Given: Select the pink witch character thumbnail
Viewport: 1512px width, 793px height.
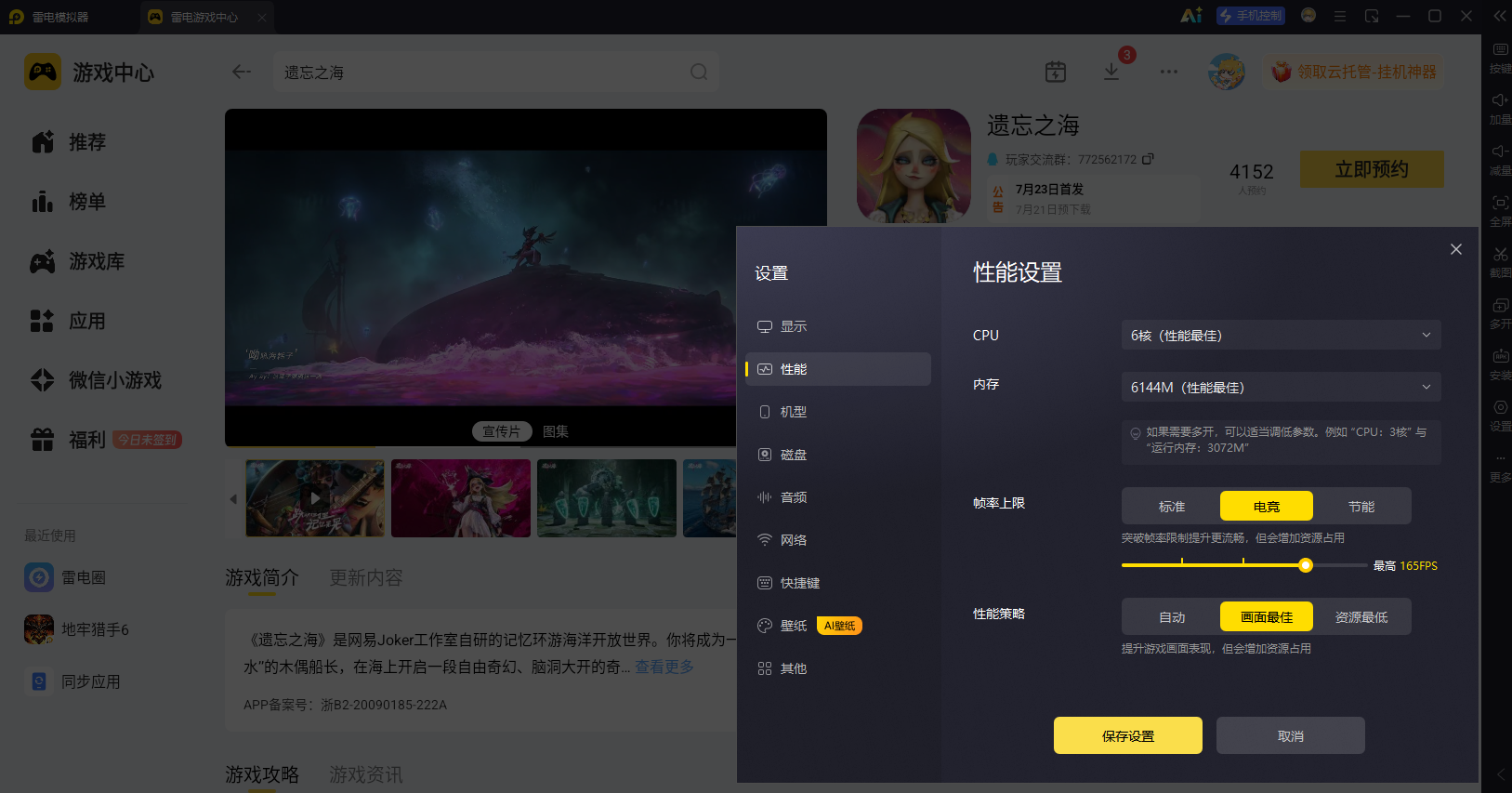Looking at the screenshot, I should click(461, 498).
